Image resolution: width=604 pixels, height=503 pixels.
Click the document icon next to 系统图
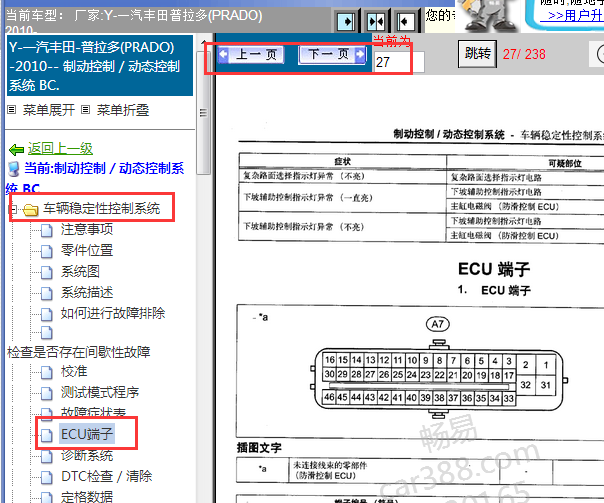tap(47, 272)
